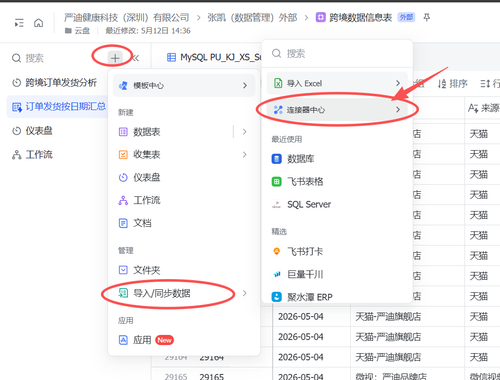
Task: Click the 跨境数据信息表 base icon in breadcrumb
Action: pyautogui.click(x=320, y=17)
